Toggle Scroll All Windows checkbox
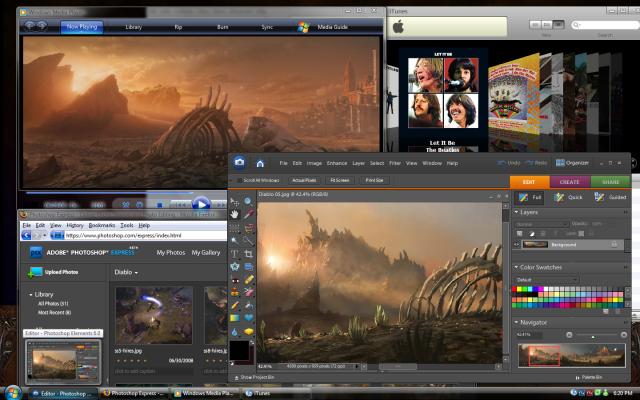The height and width of the screenshot is (400, 640). click(x=240, y=180)
